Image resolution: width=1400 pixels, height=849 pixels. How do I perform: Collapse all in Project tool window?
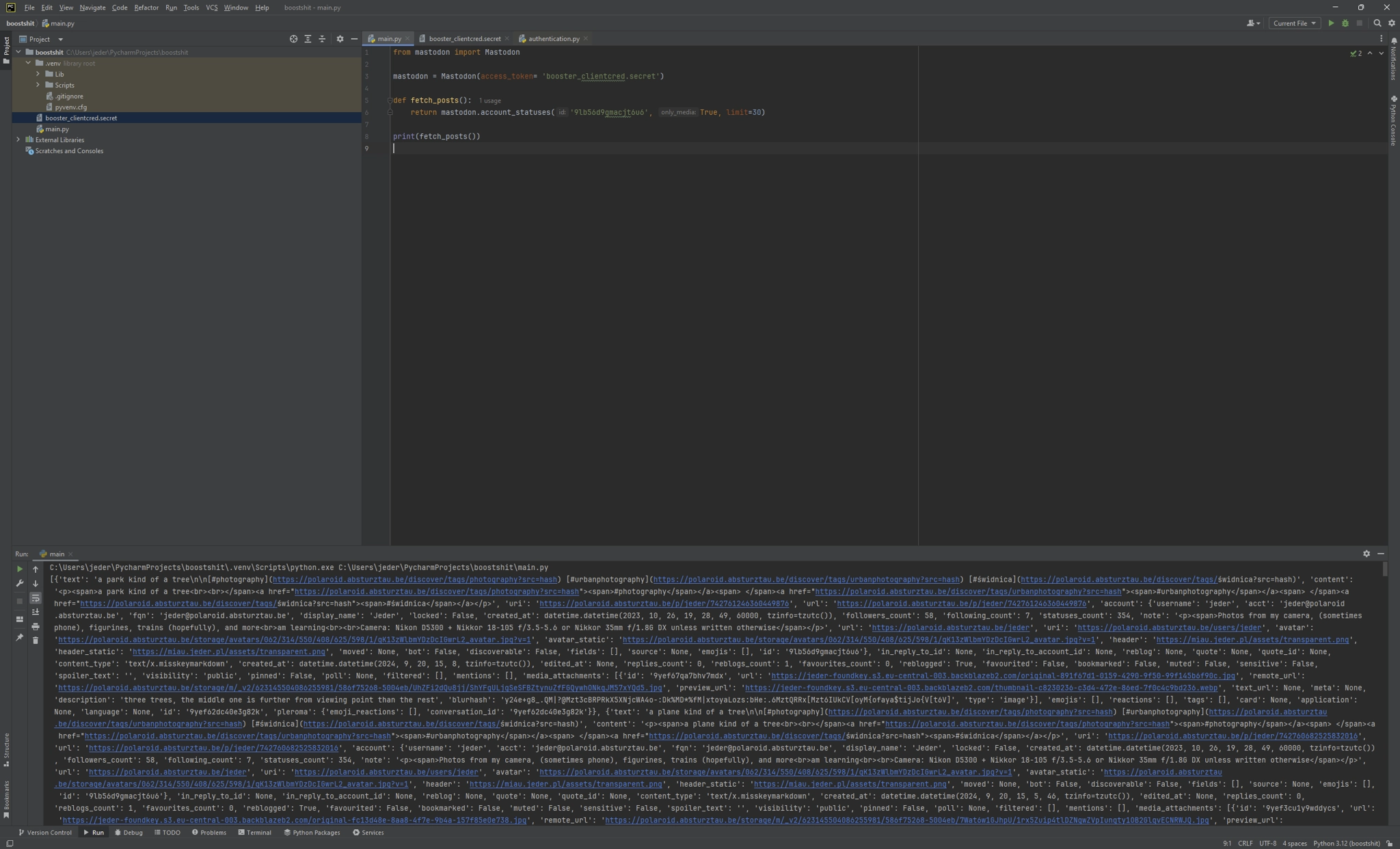[322, 39]
